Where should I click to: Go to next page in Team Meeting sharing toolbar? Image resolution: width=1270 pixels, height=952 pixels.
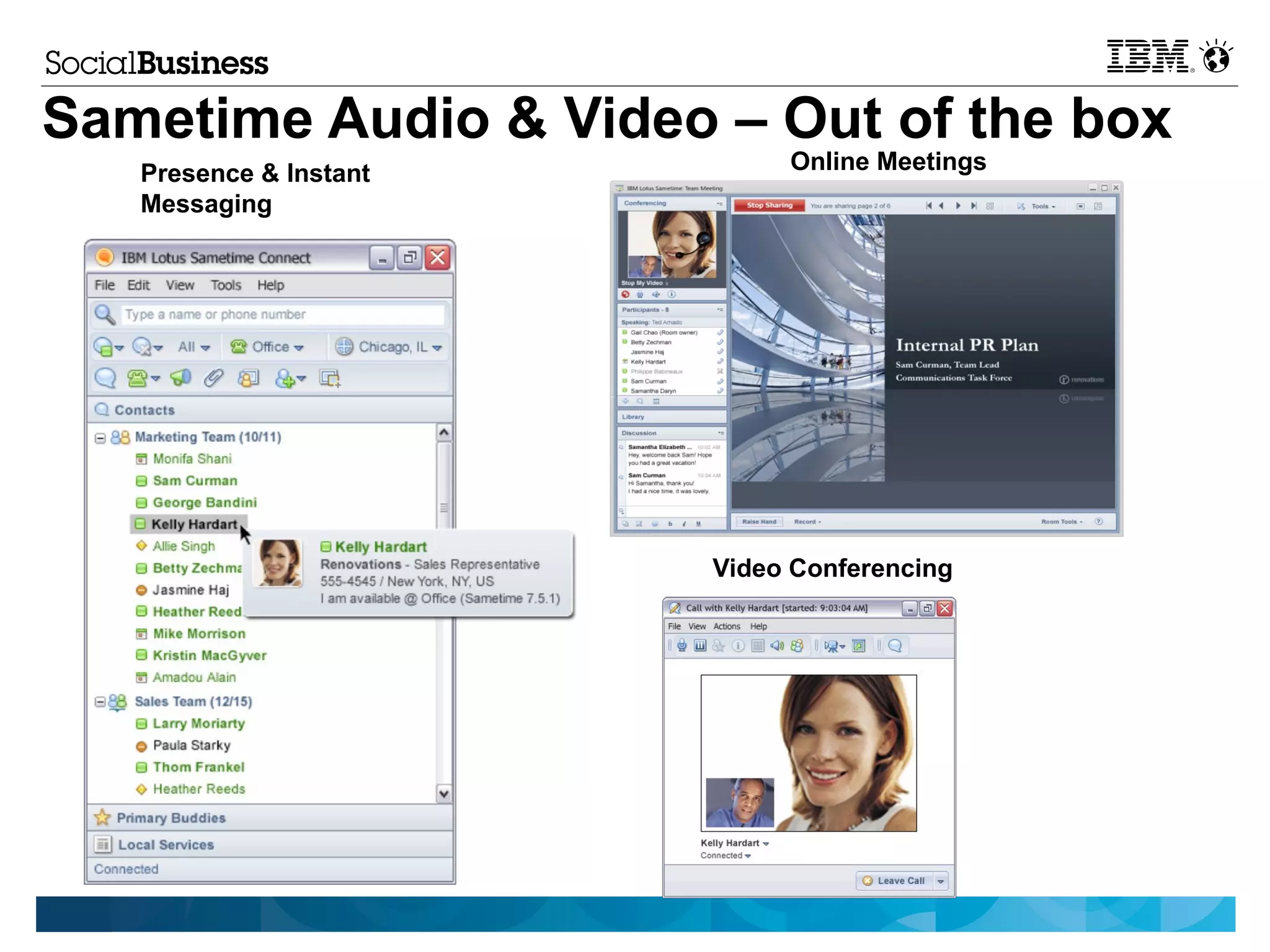click(x=958, y=206)
